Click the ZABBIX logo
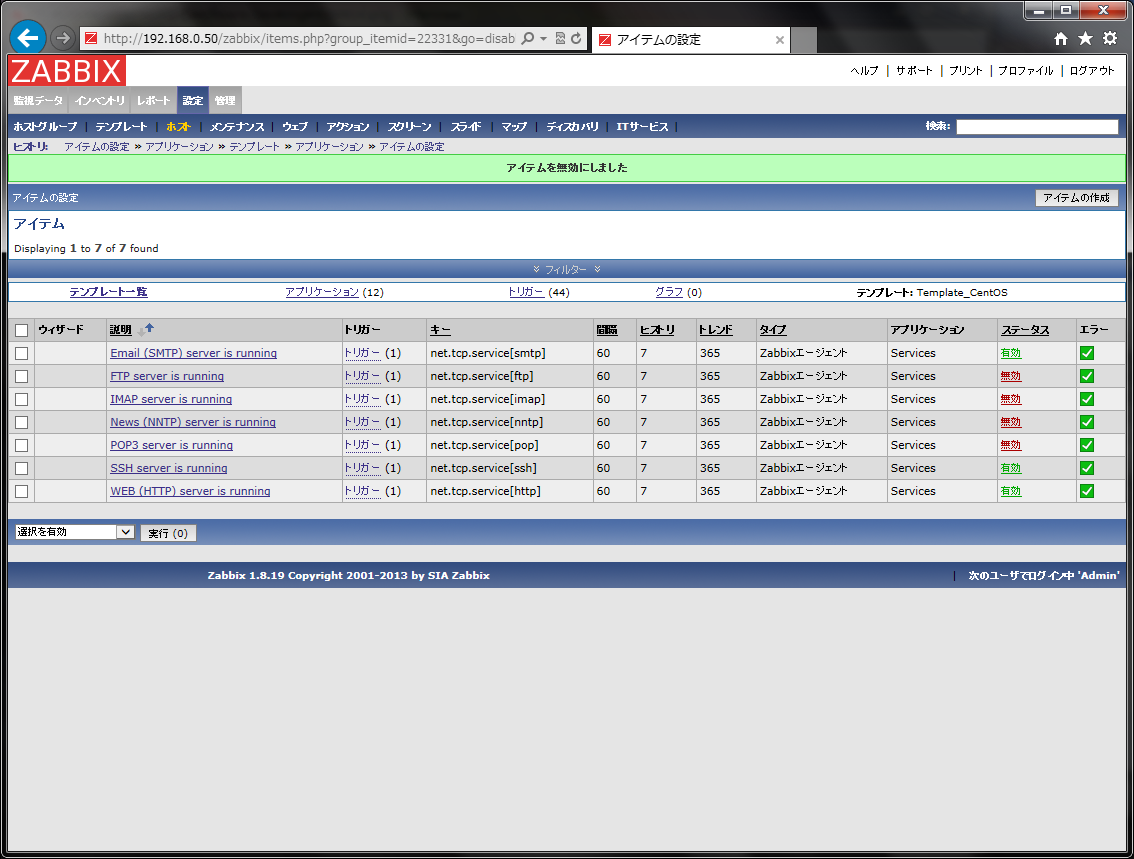Viewport: 1134px width, 859px height. (67, 71)
